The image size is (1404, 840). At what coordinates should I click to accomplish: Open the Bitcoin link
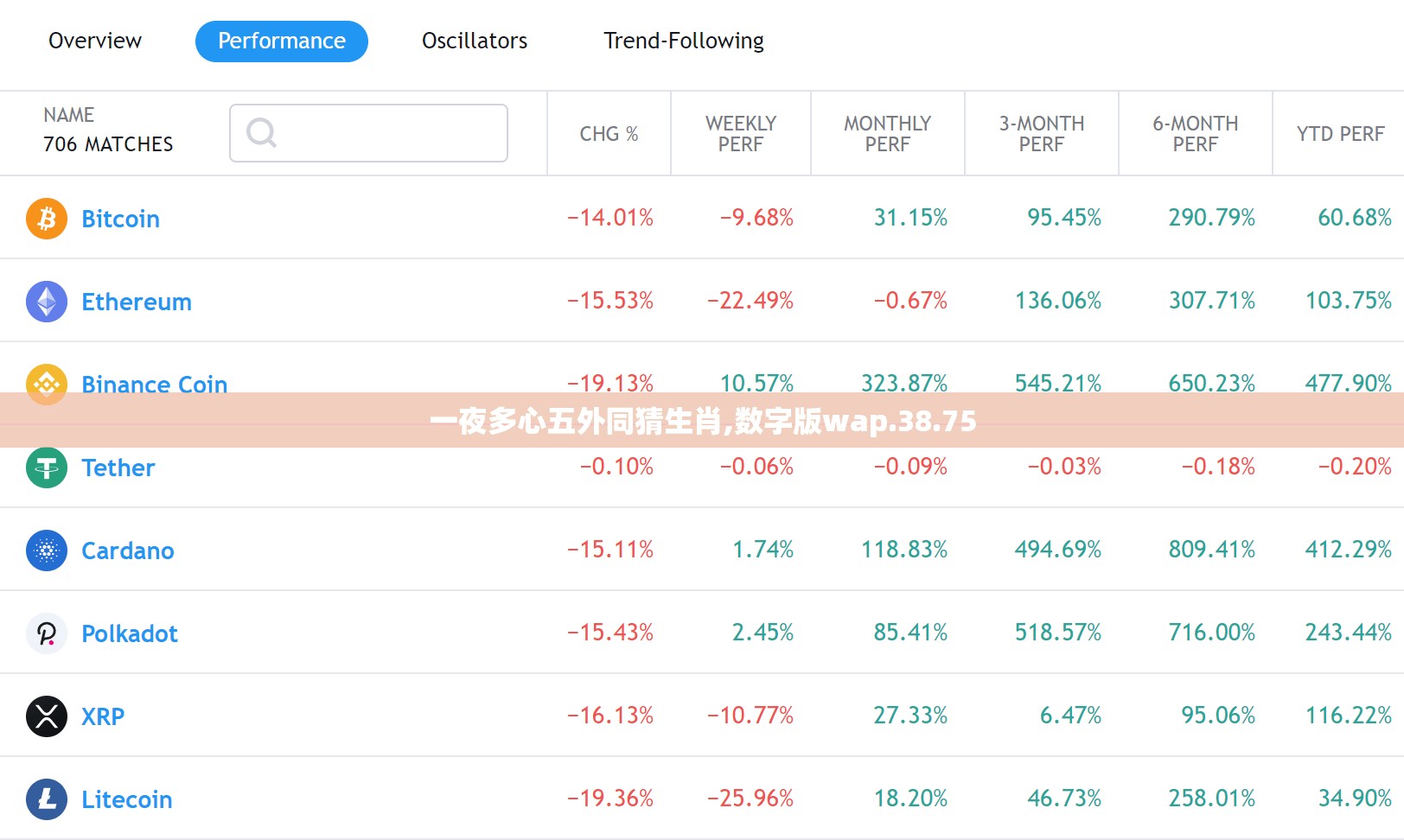tap(120, 219)
